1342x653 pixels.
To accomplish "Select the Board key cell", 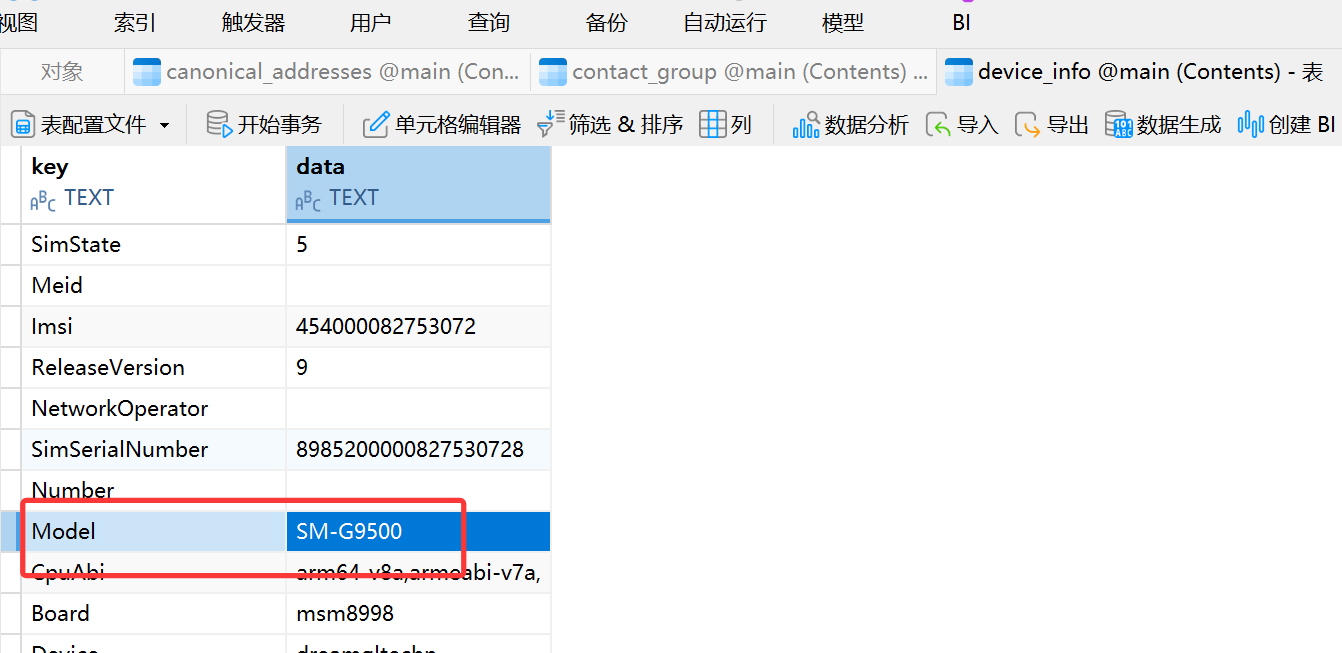I will point(154,613).
